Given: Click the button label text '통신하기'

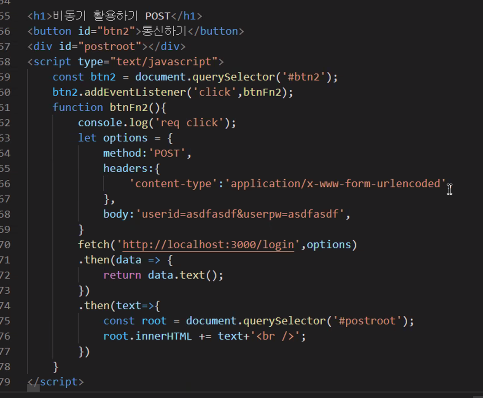Looking at the screenshot, I should point(164,31).
